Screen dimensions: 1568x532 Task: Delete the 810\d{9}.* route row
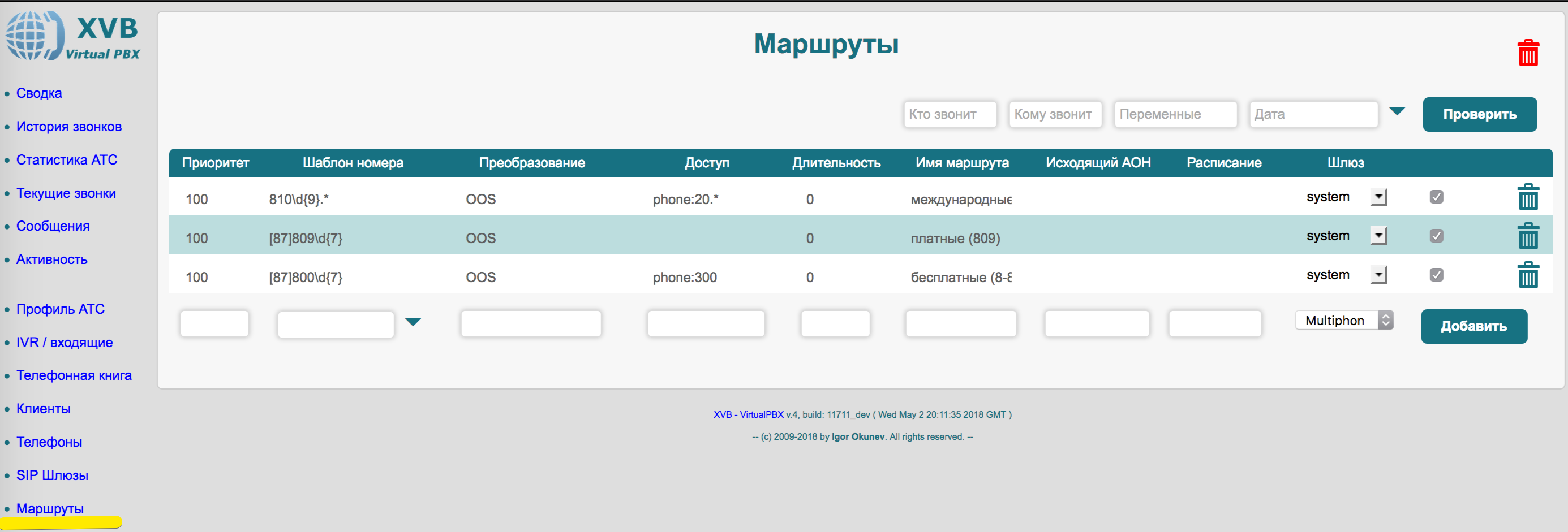(x=1527, y=198)
